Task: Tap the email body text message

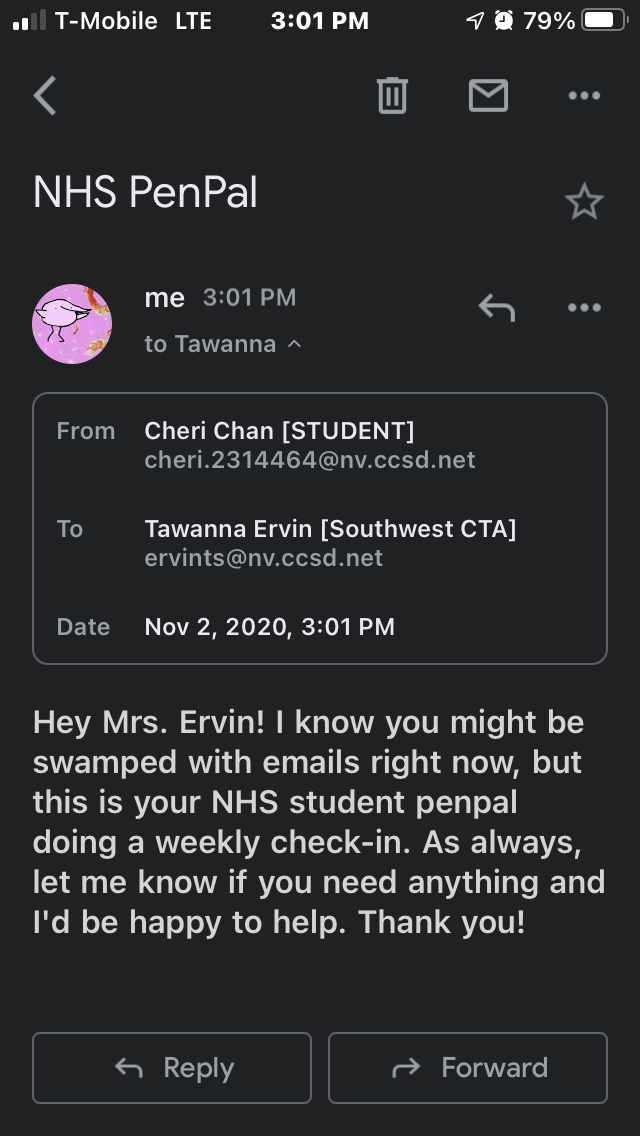Action: tap(320, 821)
